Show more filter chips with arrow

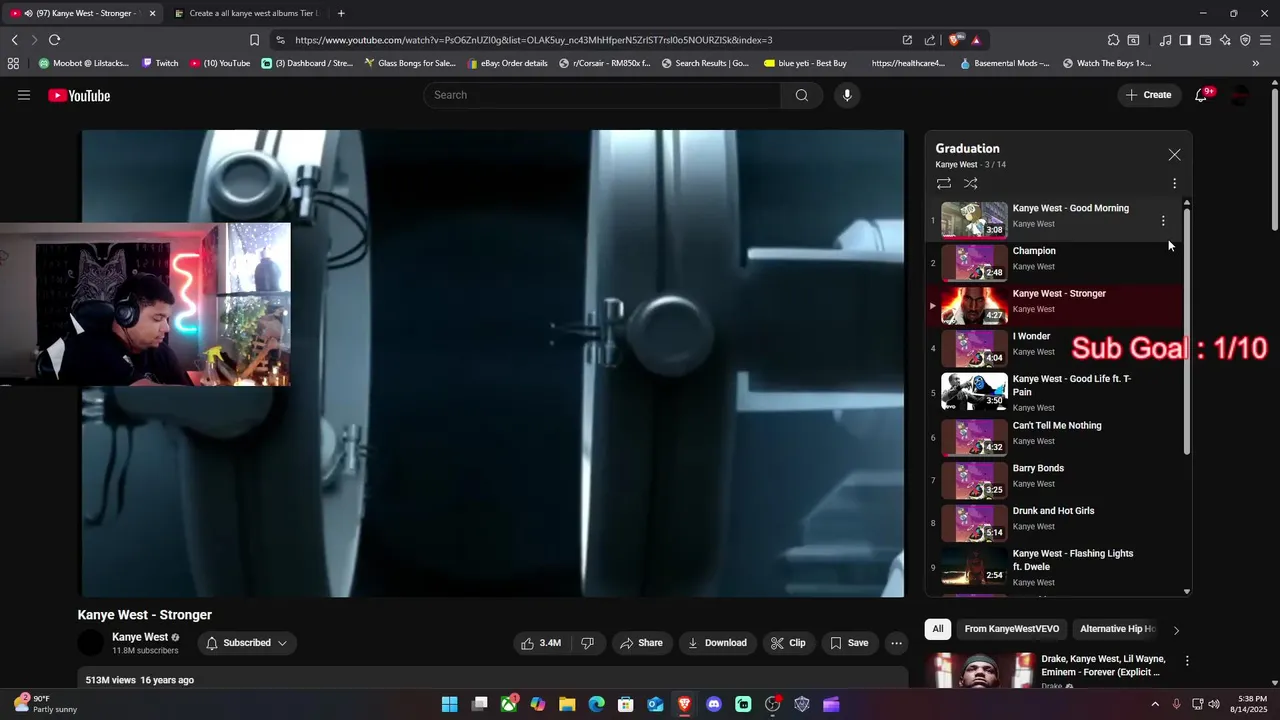(1176, 630)
